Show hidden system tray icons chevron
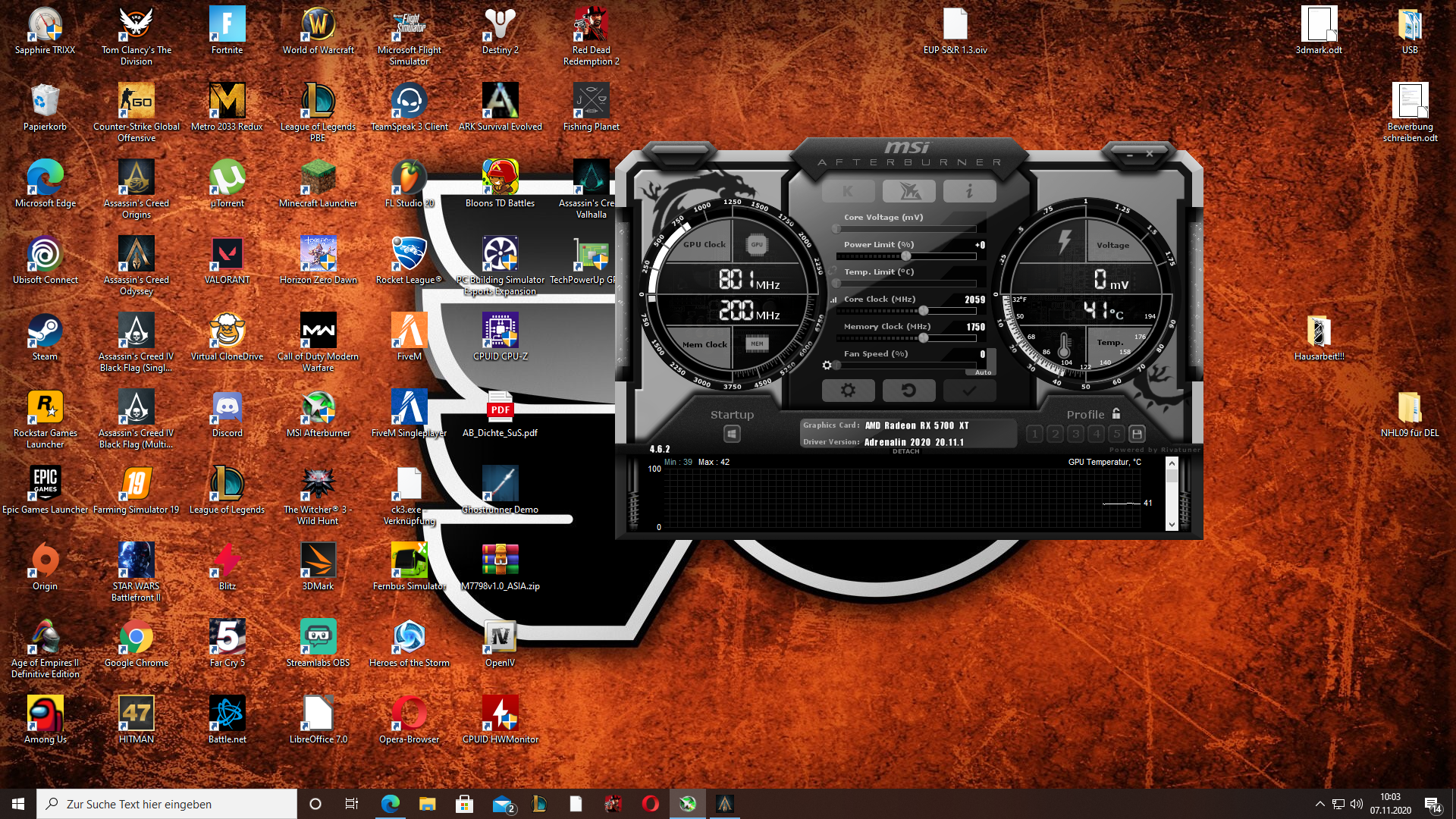Viewport: 1456px width, 819px height. tap(1319, 804)
